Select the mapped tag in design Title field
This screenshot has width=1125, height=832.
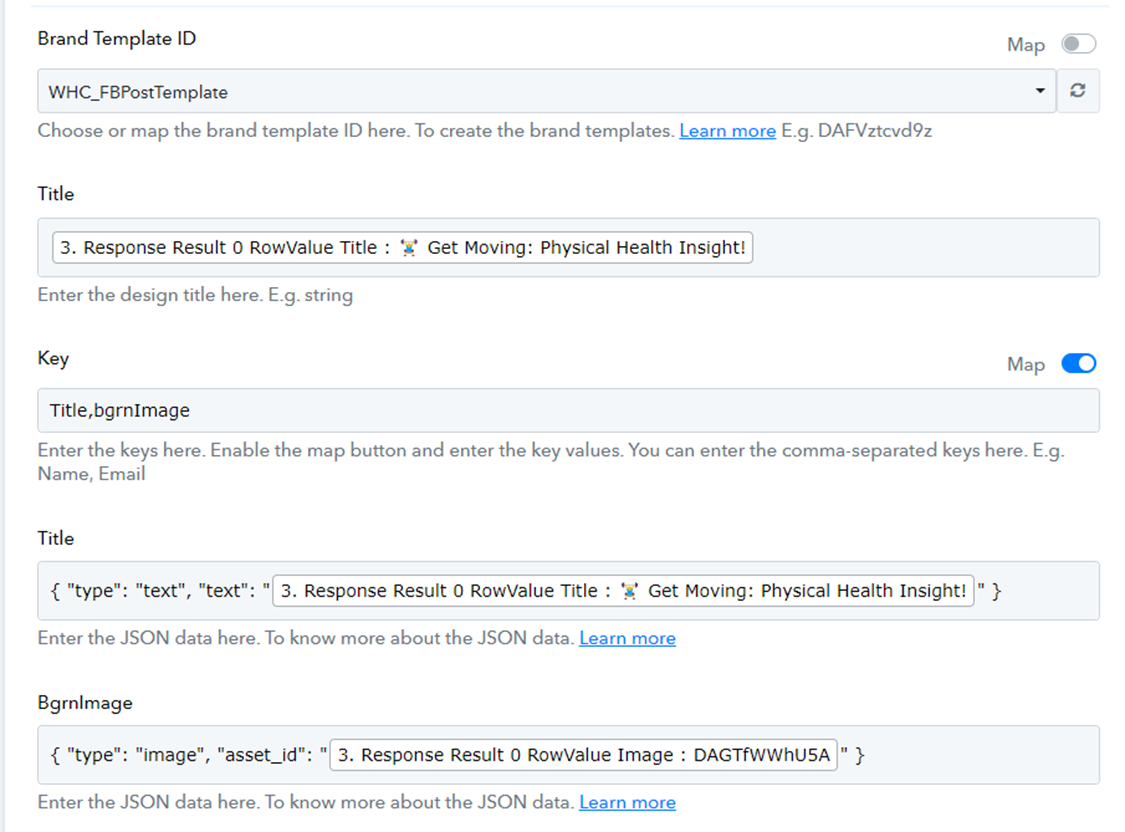pyautogui.click(x=403, y=247)
